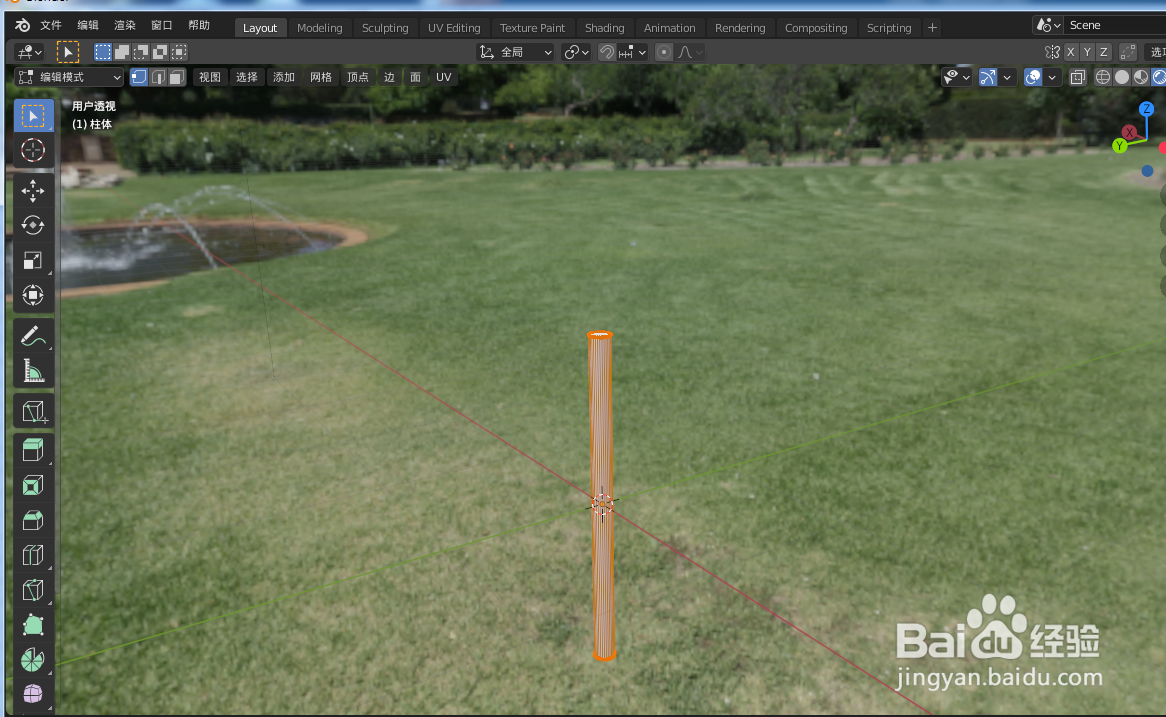Viewport: 1166px width, 717px height.
Task: Select the Knife tool
Action: [33, 590]
